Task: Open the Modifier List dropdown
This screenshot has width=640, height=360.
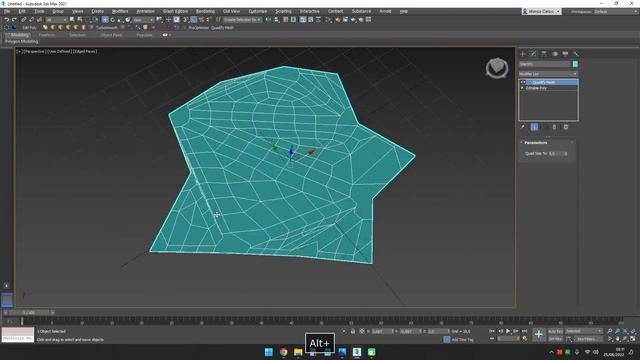Action: 549,74
